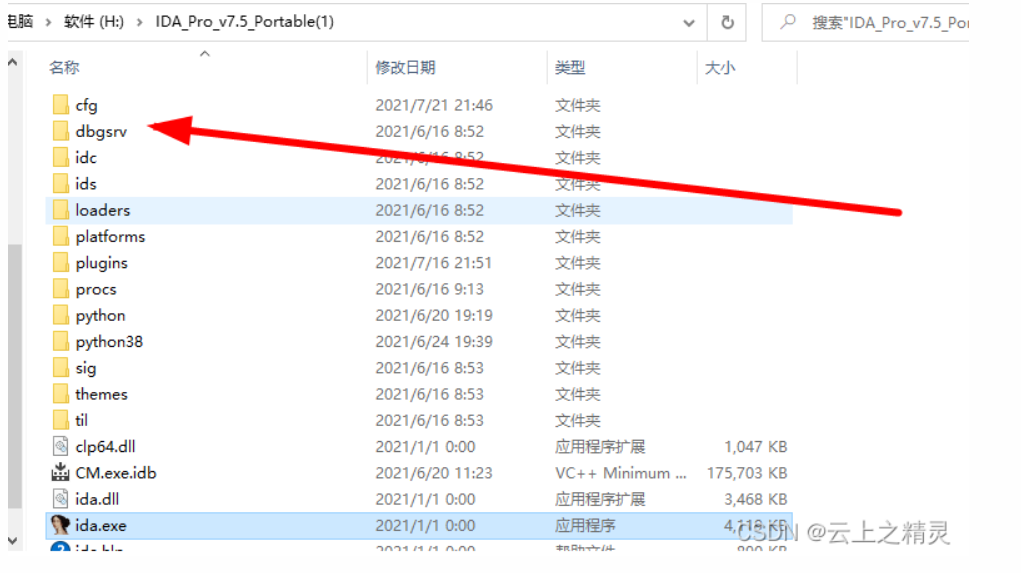Image resolution: width=1021 pixels, height=573 pixels.
Task: Select the python folder icon
Action: tap(61, 315)
